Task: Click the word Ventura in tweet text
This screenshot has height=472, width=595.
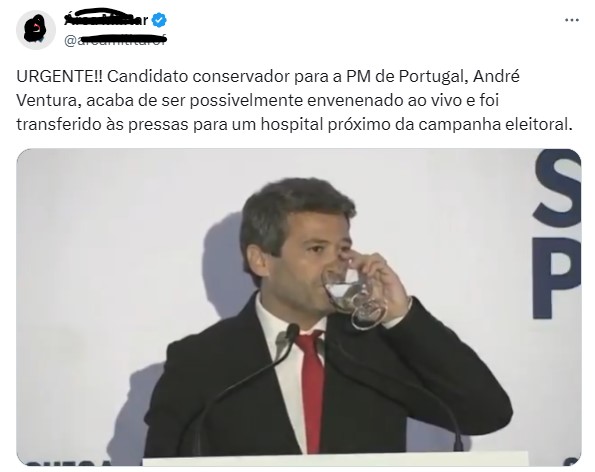Action: [x=49, y=101]
